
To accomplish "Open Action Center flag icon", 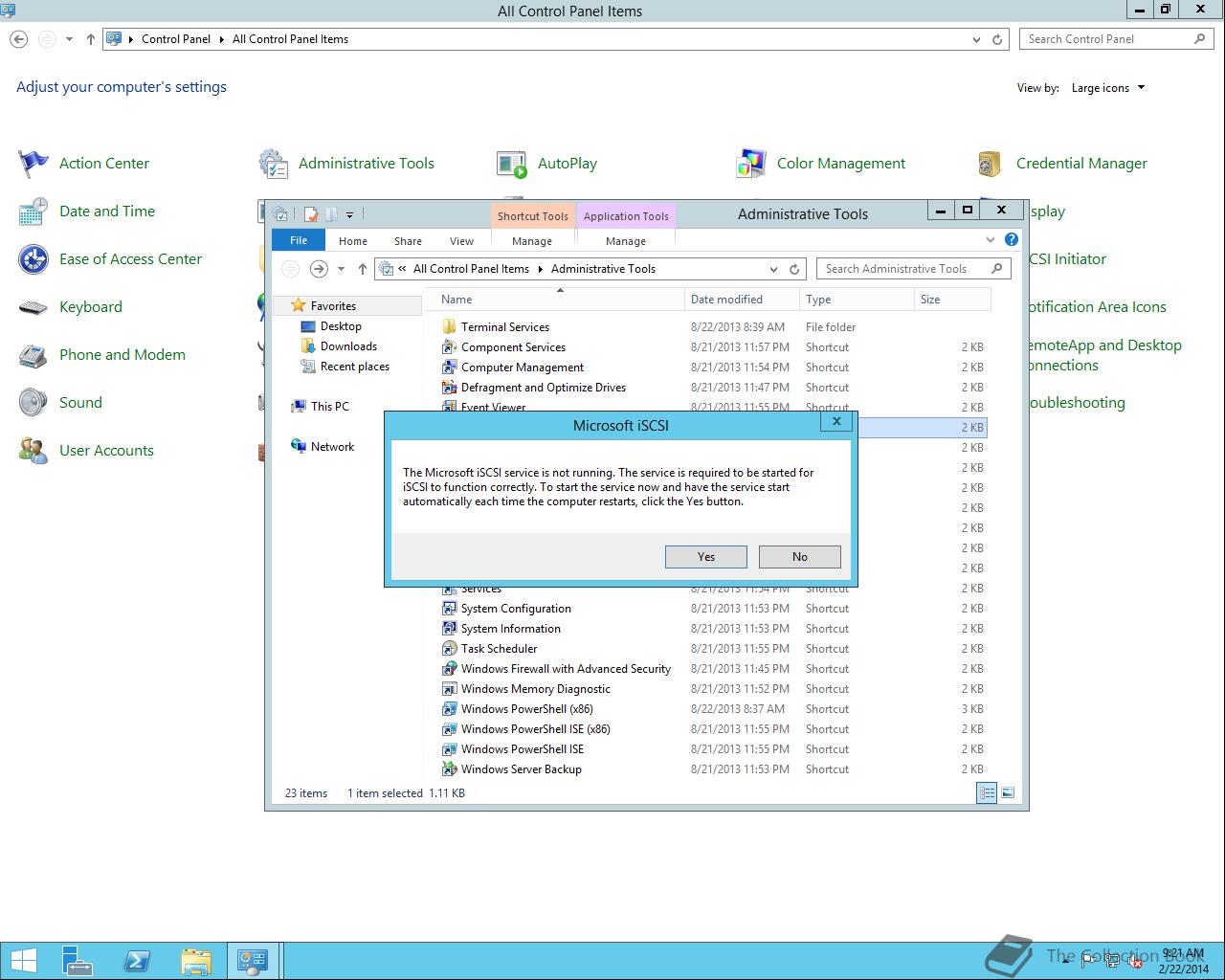I will (33, 164).
